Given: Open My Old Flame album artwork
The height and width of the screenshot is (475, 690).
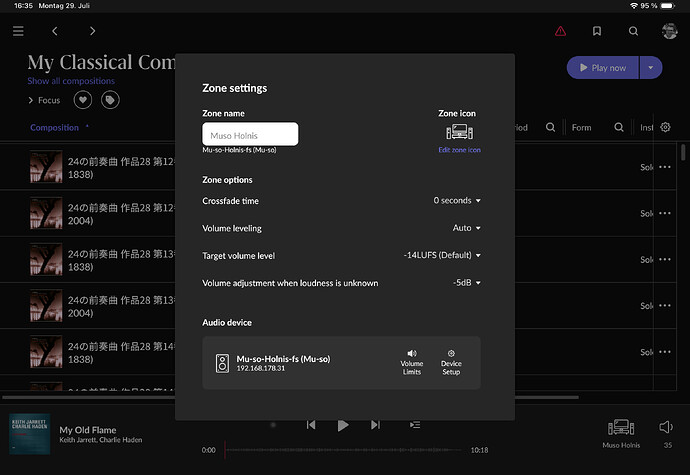Looking at the screenshot, I should coord(29,434).
